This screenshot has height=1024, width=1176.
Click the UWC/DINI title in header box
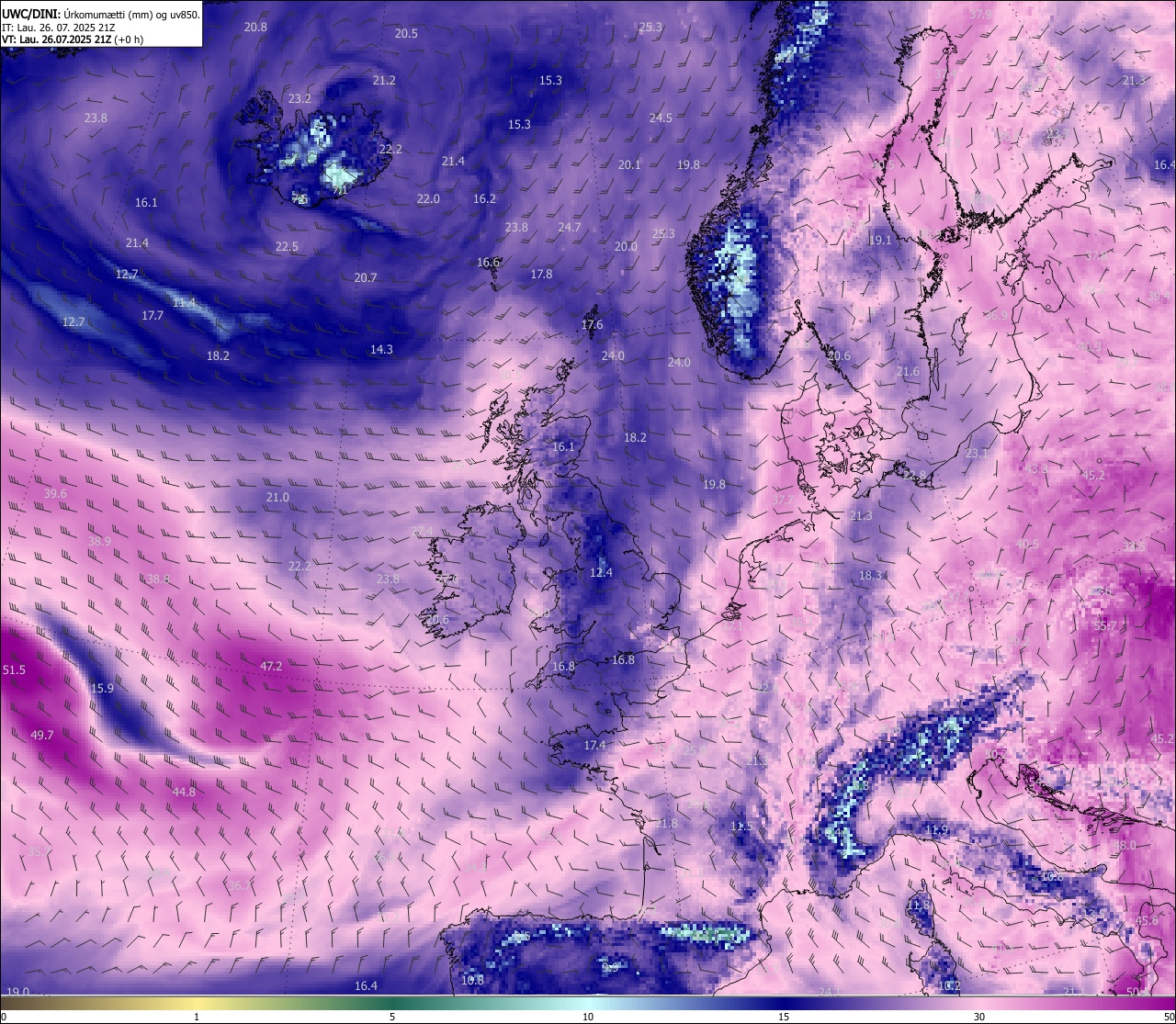click(x=31, y=14)
